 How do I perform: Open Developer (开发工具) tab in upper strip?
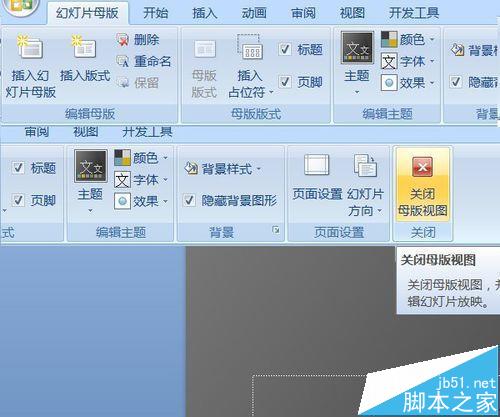coord(414,13)
